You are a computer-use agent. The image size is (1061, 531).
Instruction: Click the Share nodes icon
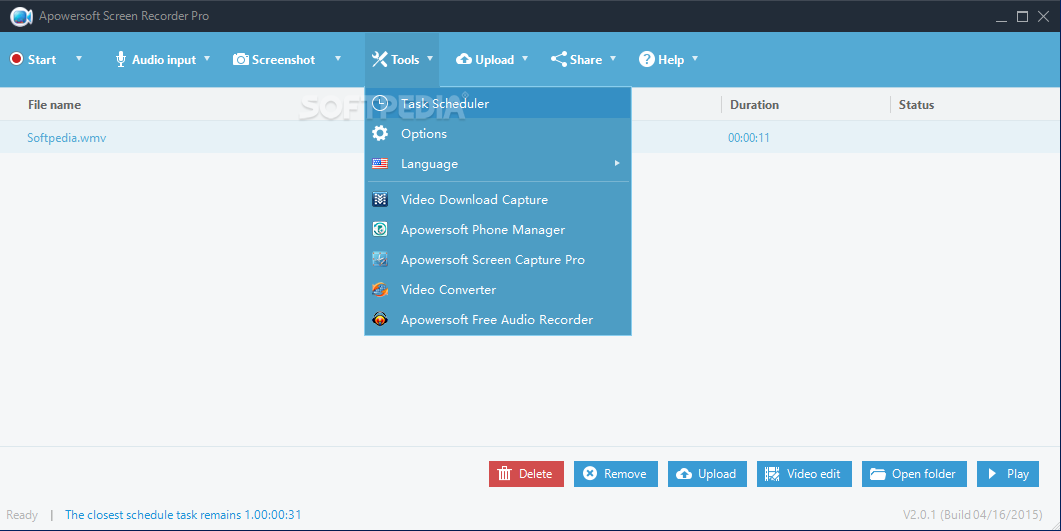[558, 60]
